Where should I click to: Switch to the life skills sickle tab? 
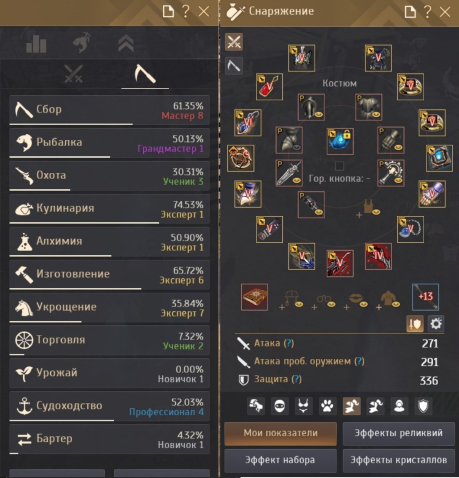145,75
